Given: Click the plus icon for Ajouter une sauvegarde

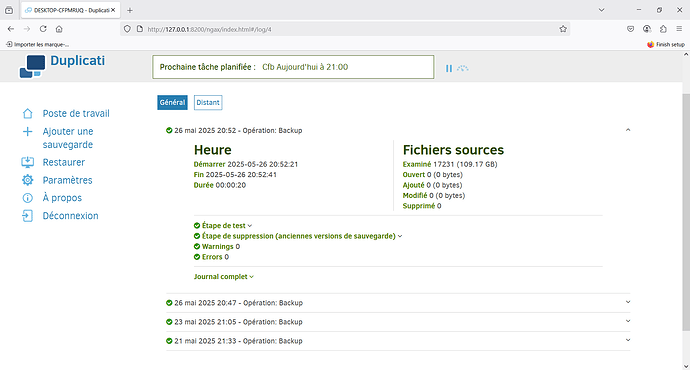Looking at the screenshot, I should [27, 132].
